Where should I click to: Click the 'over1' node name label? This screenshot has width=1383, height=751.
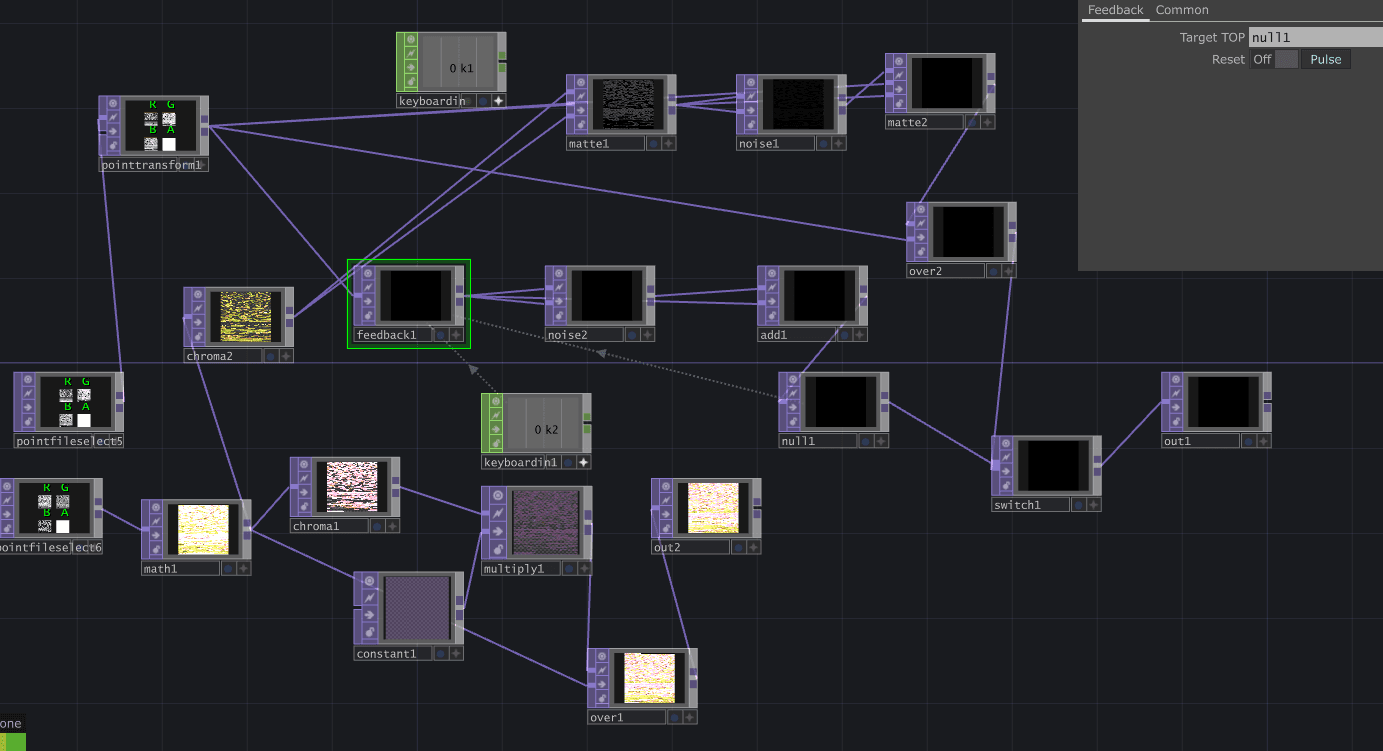click(627, 717)
